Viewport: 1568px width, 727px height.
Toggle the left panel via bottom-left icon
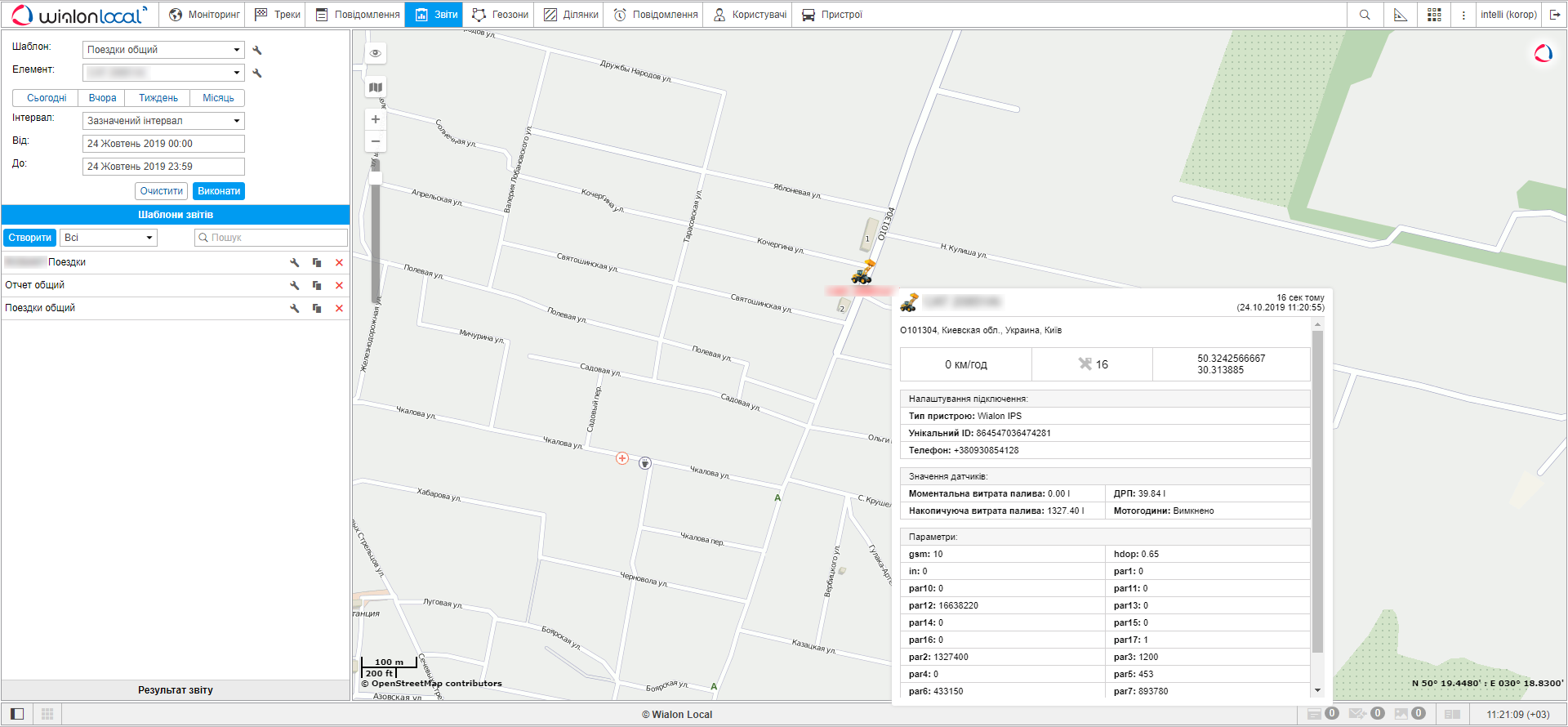point(17,714)
